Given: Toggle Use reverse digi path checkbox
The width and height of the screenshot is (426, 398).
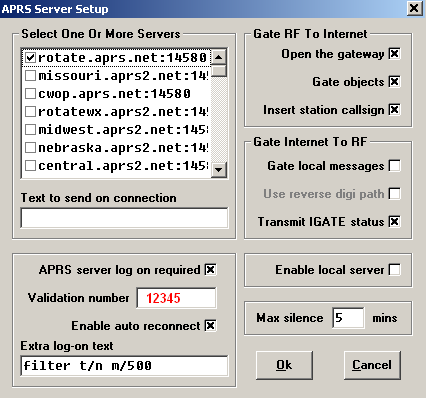Looking at the screenshot, I should tap(395, 194).
